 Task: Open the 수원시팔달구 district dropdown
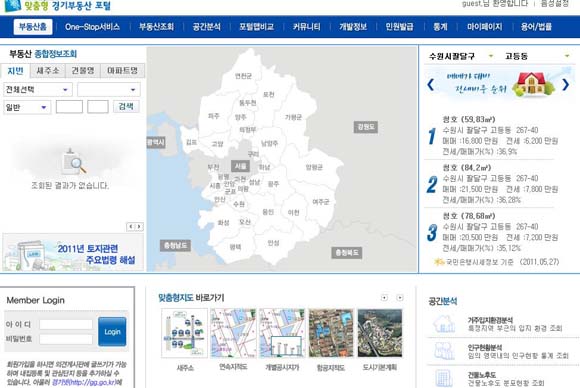coord(461,56)
